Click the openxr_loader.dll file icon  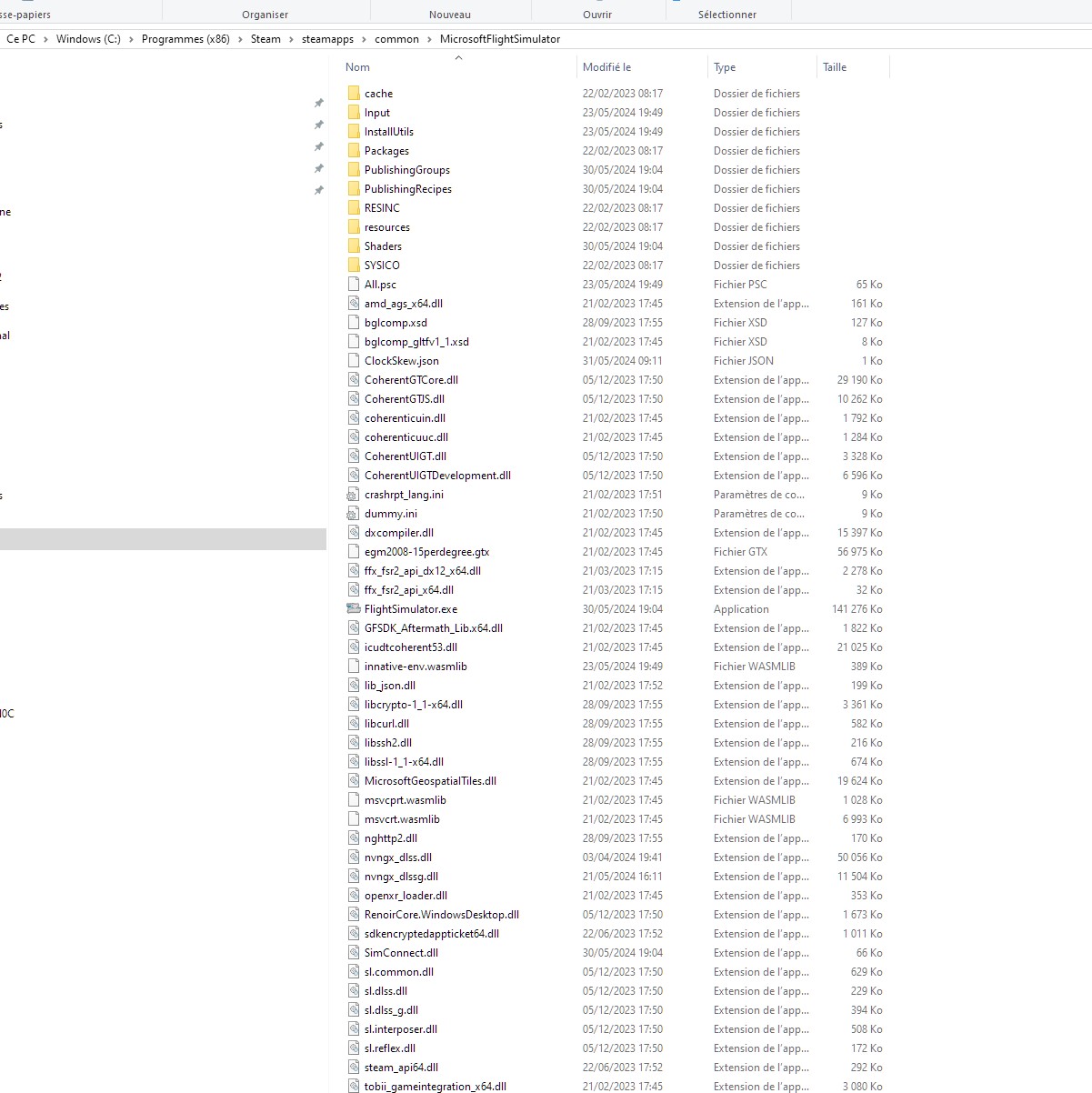tap(354, 895)
